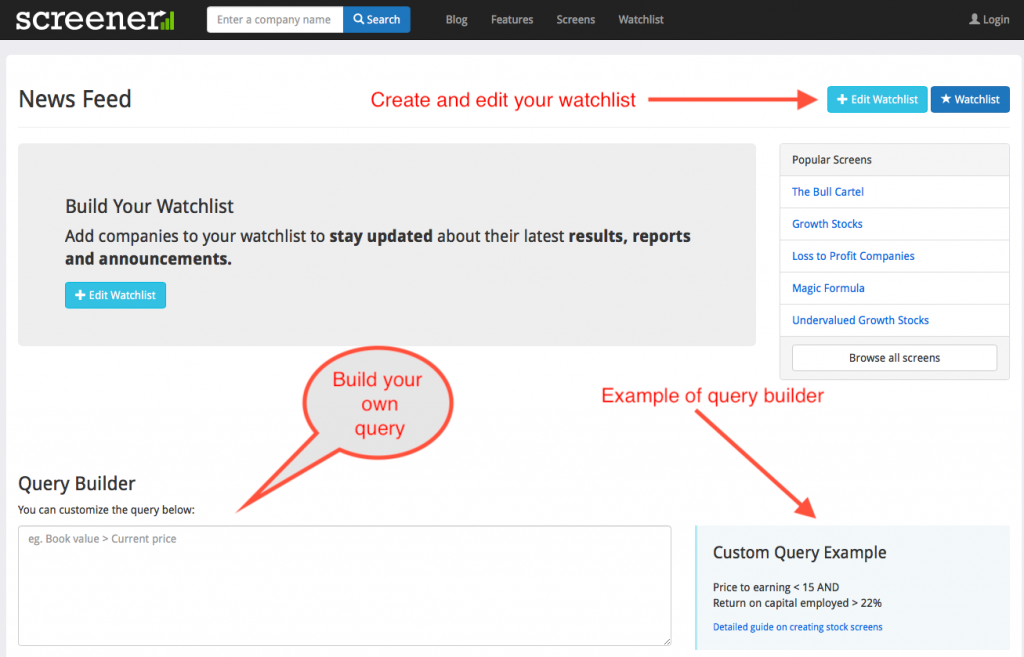
Task: Select Loss to Profit Companies screen
Action: [x=853, y=256]
